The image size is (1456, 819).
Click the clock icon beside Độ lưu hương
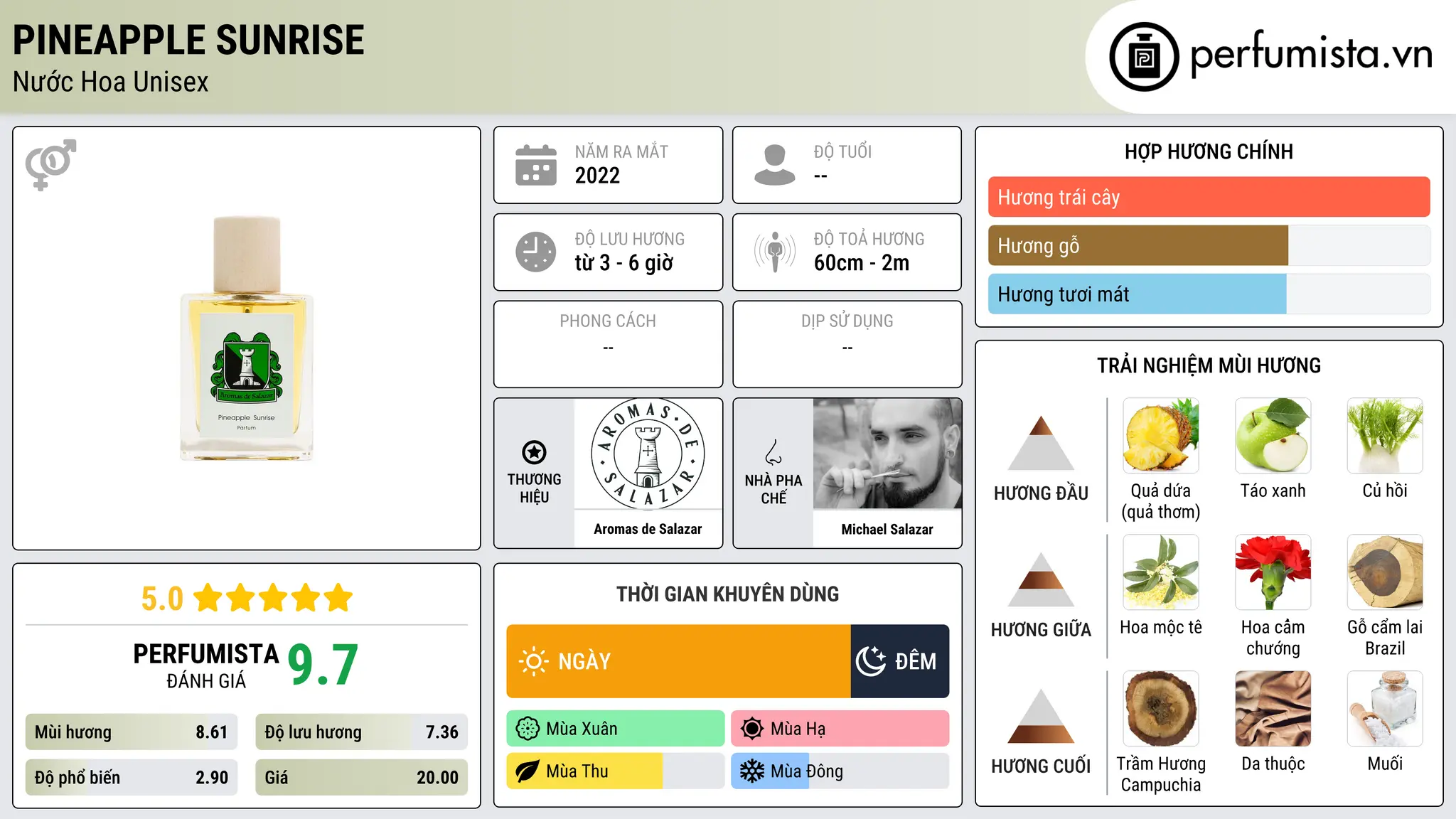pyautogui.click(x=536, y=252)
